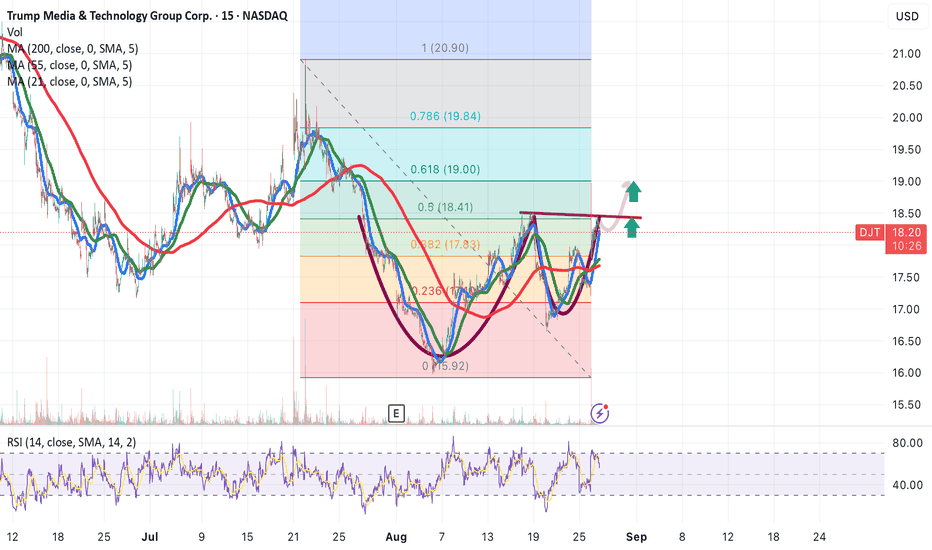
Task: Select the MA 21 indicator legend
Action: [x=70, y=81]
